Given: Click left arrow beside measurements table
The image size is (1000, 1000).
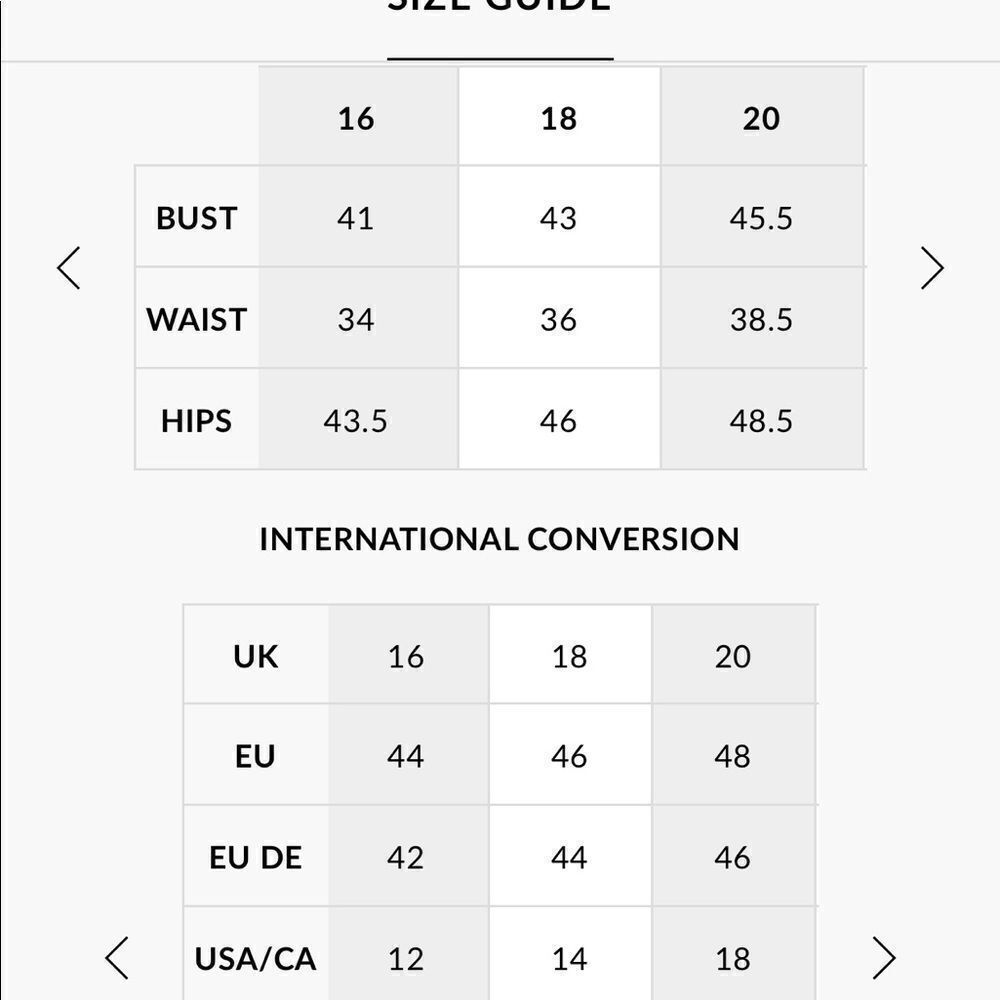Looking at the screenshot, I should click(x=69, y=268).
